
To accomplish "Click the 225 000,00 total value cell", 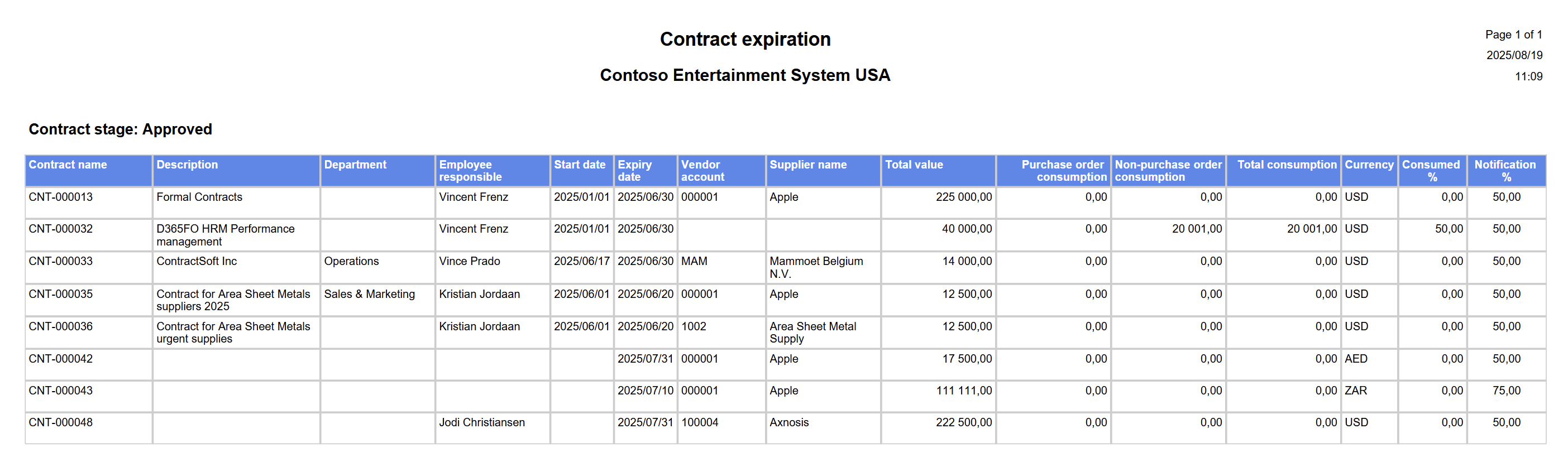I will pos(964,197).
